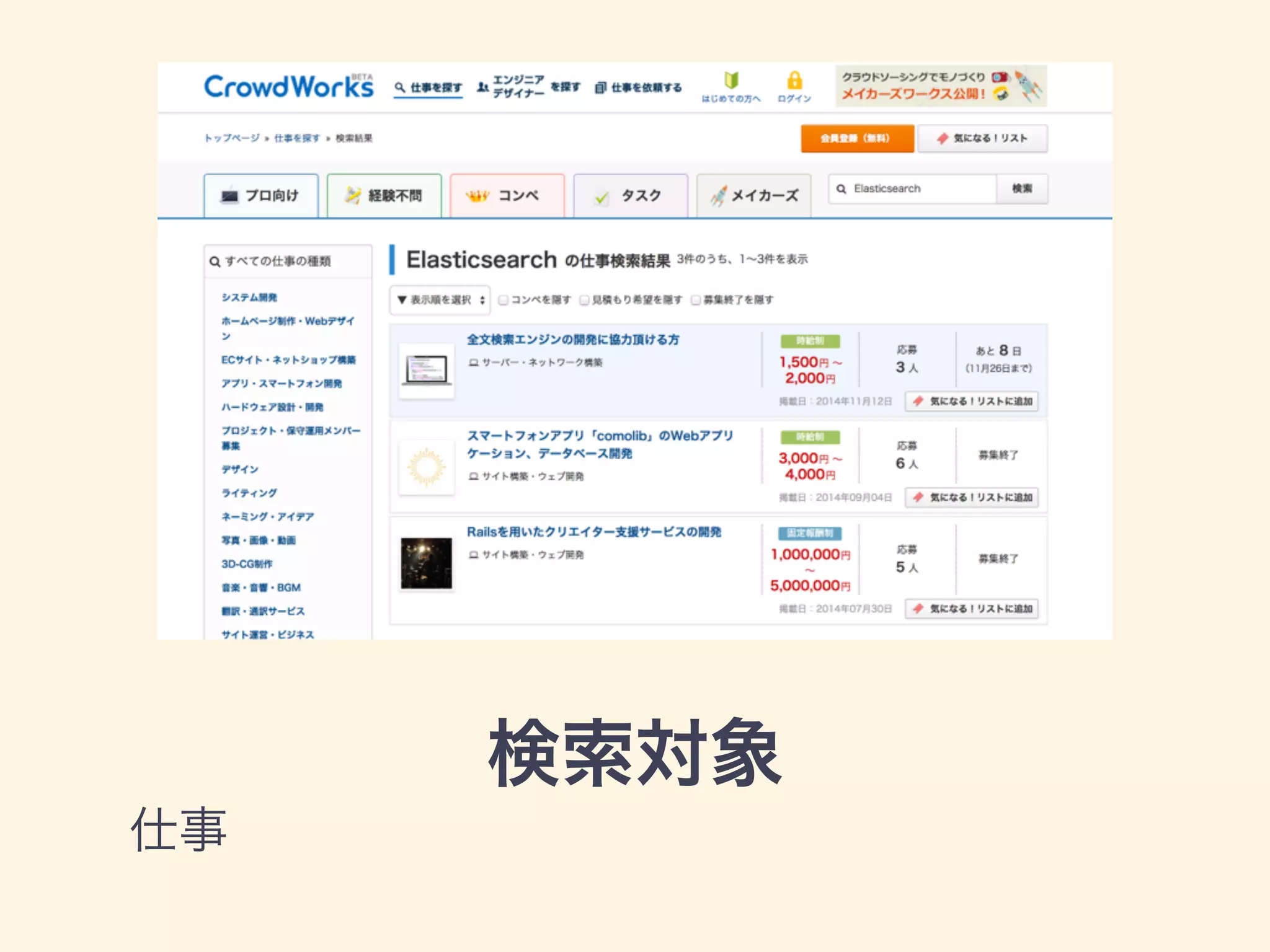Toggle 見積もり希望を隠す checkbox
Viewport: 1270px width, 952px height.
click(x=584, y=300)
